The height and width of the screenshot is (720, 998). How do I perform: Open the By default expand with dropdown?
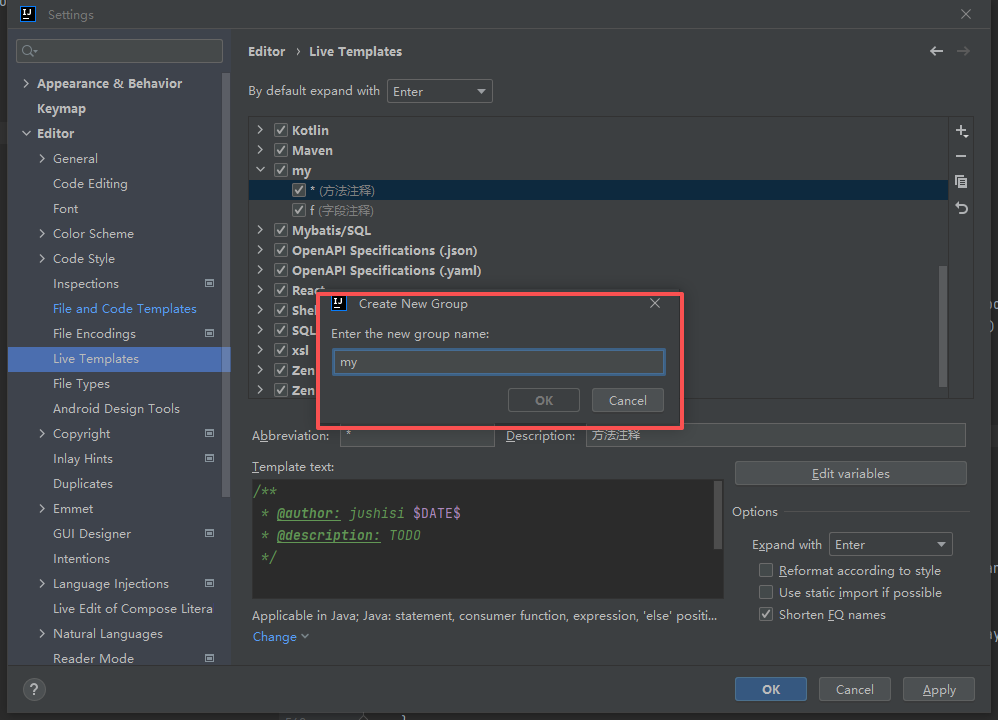click(x=440, y=92)
